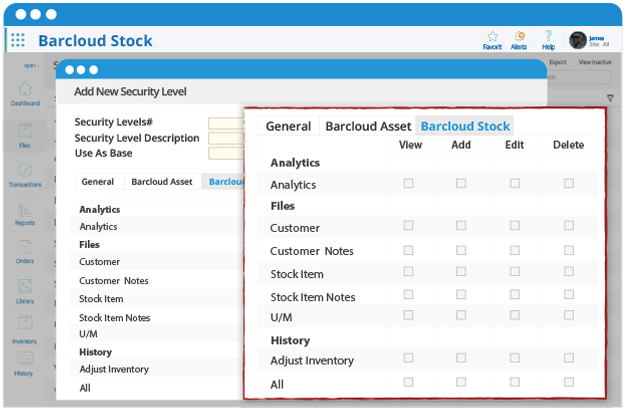Open Library in the sidebar
Image resolution: width=626 pixels, height=415 pixels.
pos(25,292)
